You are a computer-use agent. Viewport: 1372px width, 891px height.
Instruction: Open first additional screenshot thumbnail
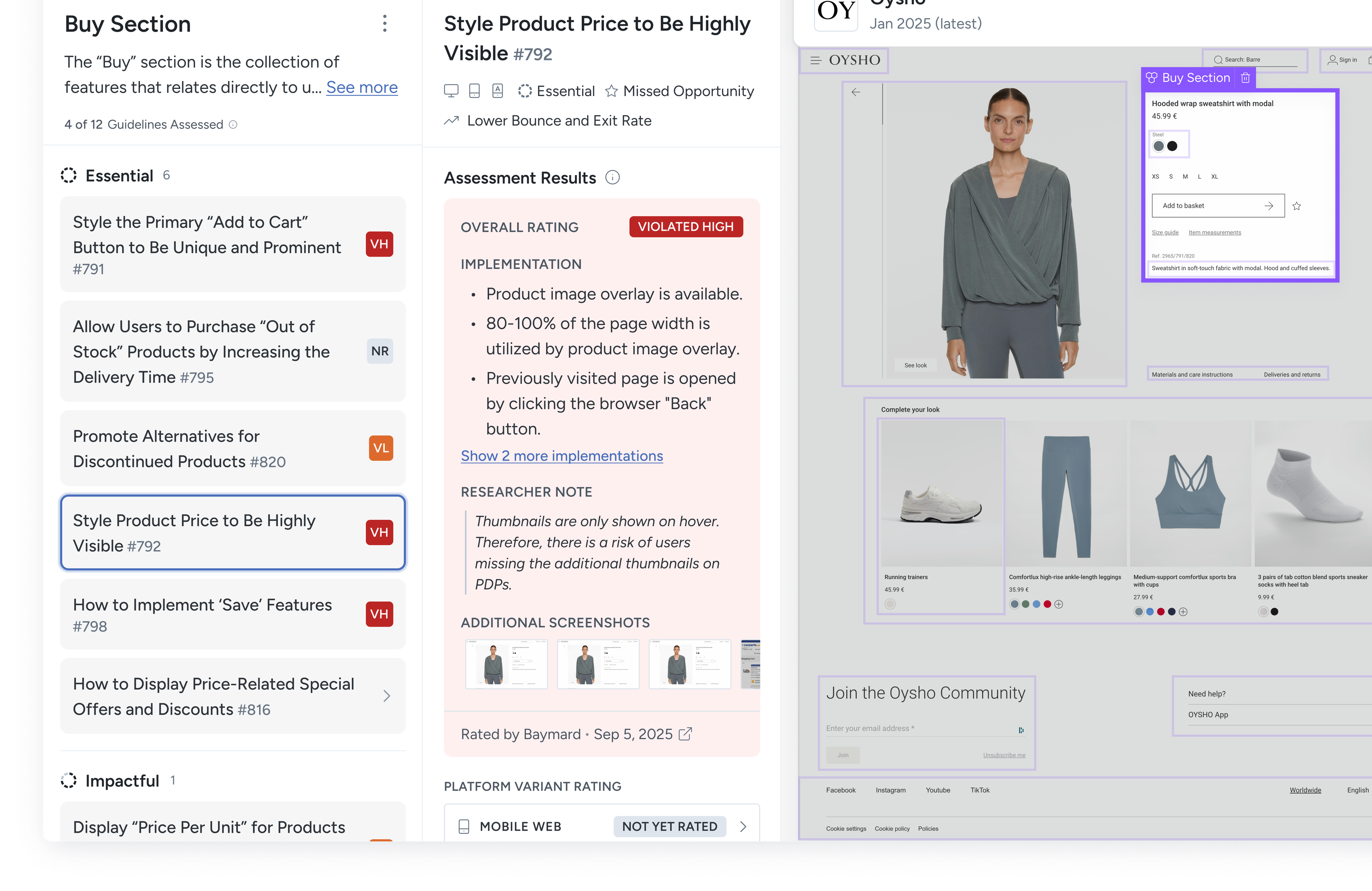click(x=506, y=664)
